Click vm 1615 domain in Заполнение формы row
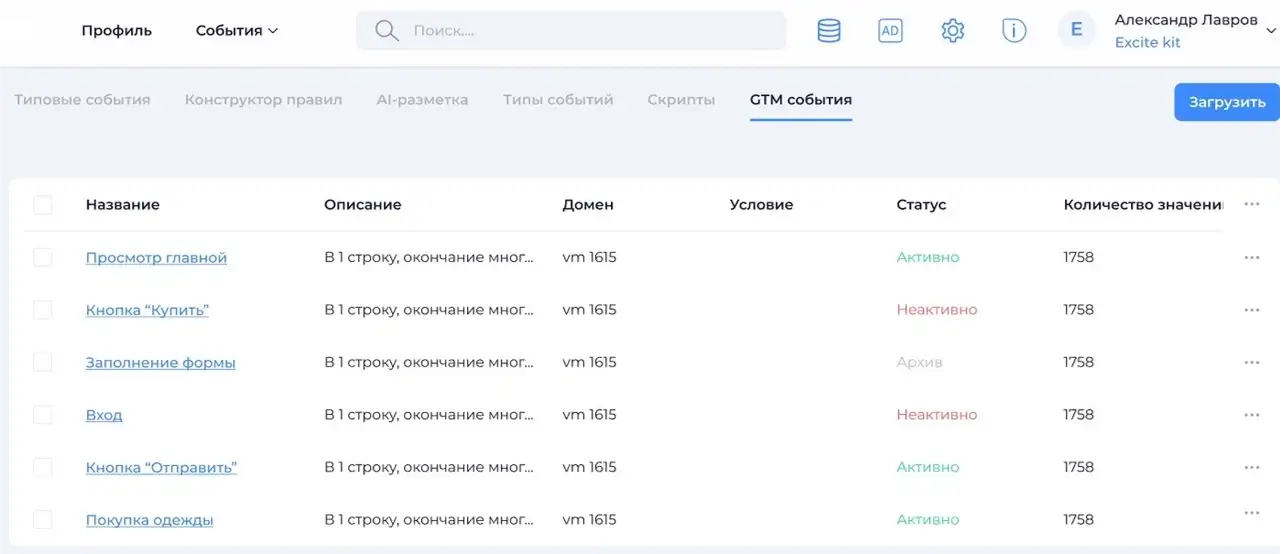The height and width of the screenshot is (554, 1281). pos(589,362)
